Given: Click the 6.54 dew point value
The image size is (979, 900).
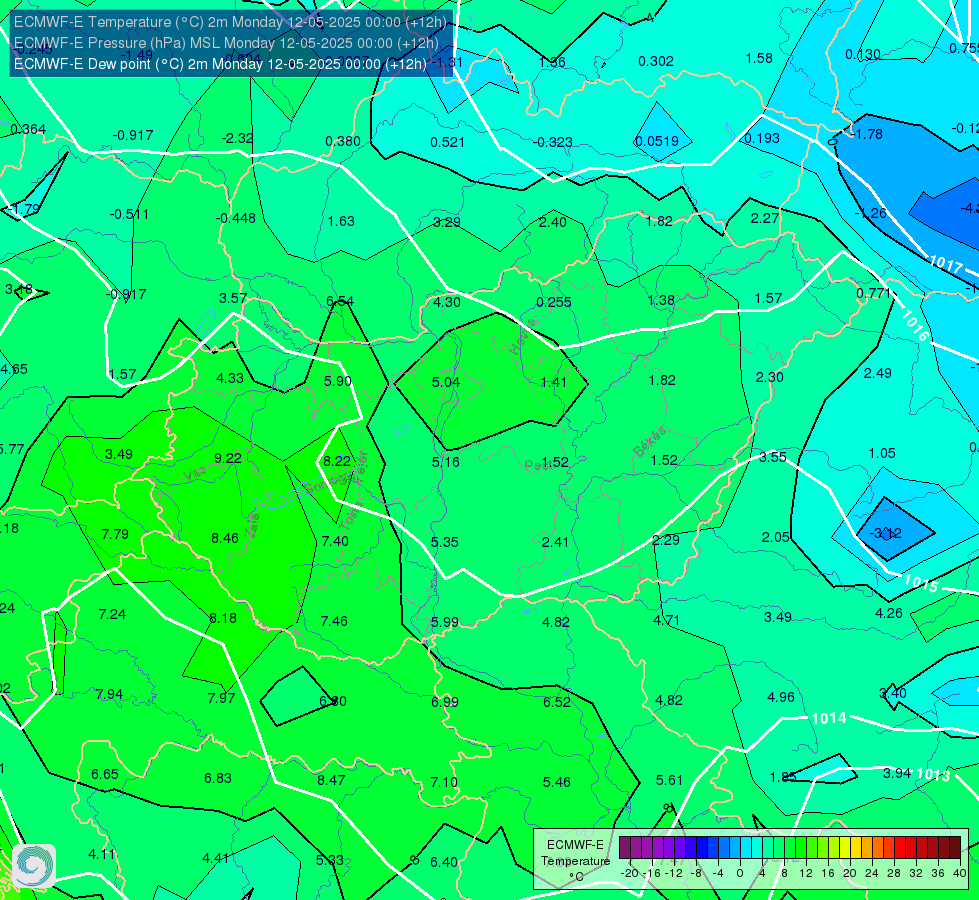Looking at the screenshot, I should click(x=340, y=302).
